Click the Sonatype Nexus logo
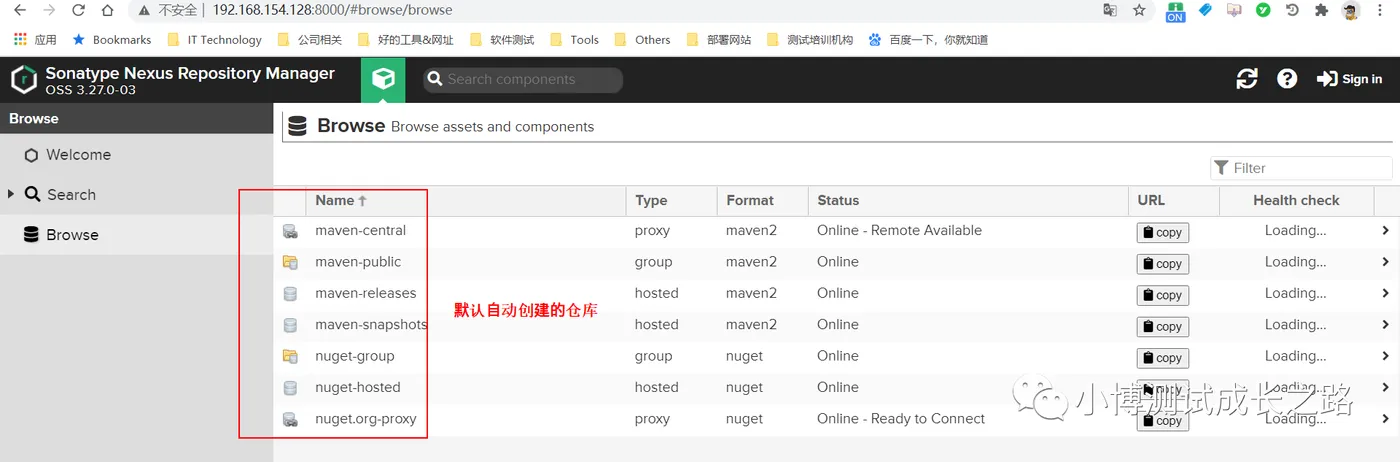This screenshot has height=462, width=1400. point(24,79)
